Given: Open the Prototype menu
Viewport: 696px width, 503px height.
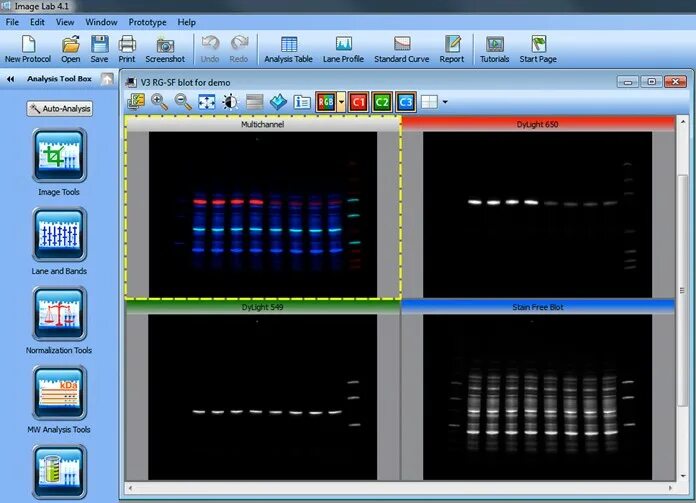Looking at the screenshot, I should [147, 22].
